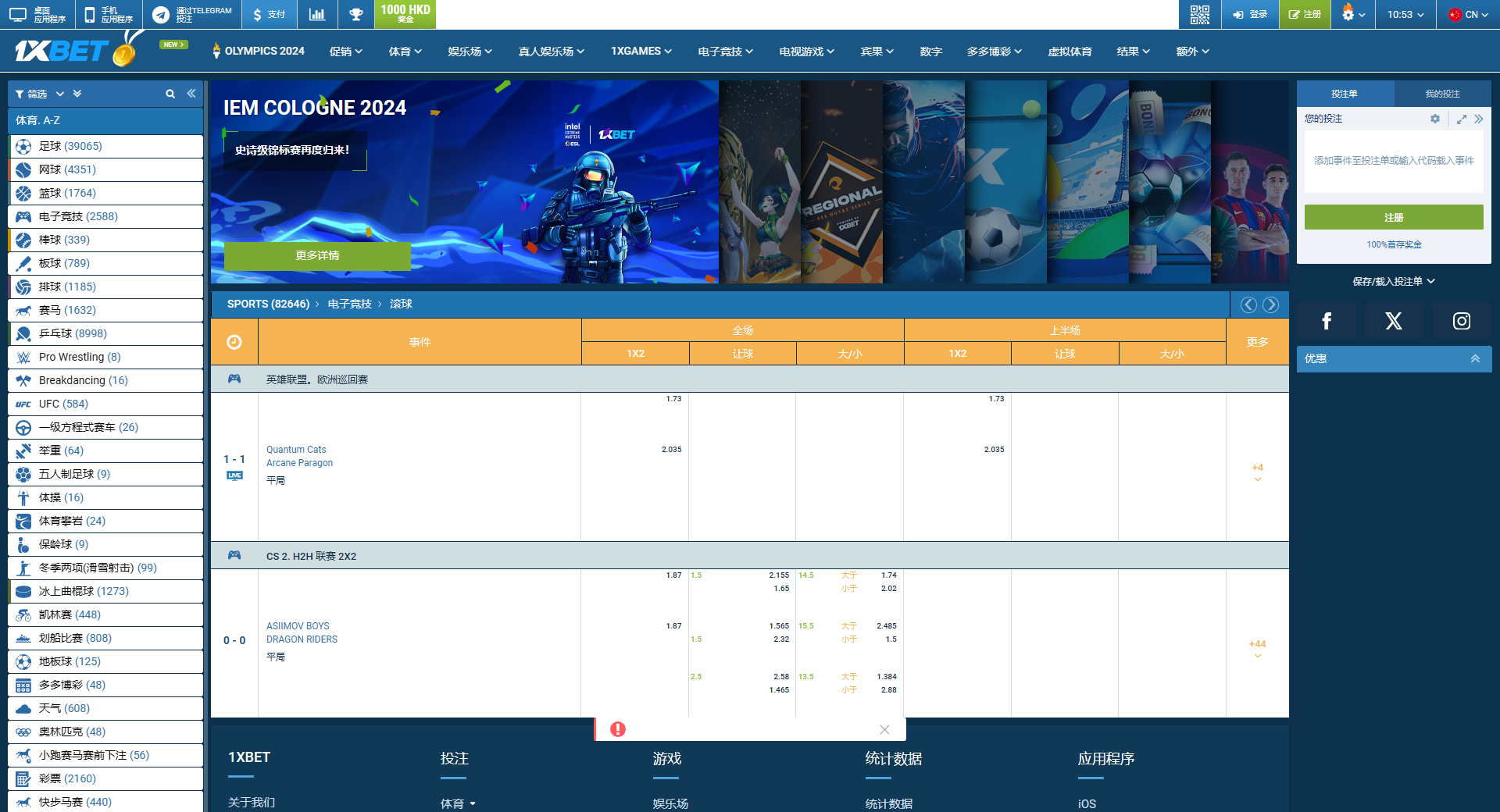Select 奥林匹克 (48) in sports list
The image size is (1500, 812).
point(105,732)
